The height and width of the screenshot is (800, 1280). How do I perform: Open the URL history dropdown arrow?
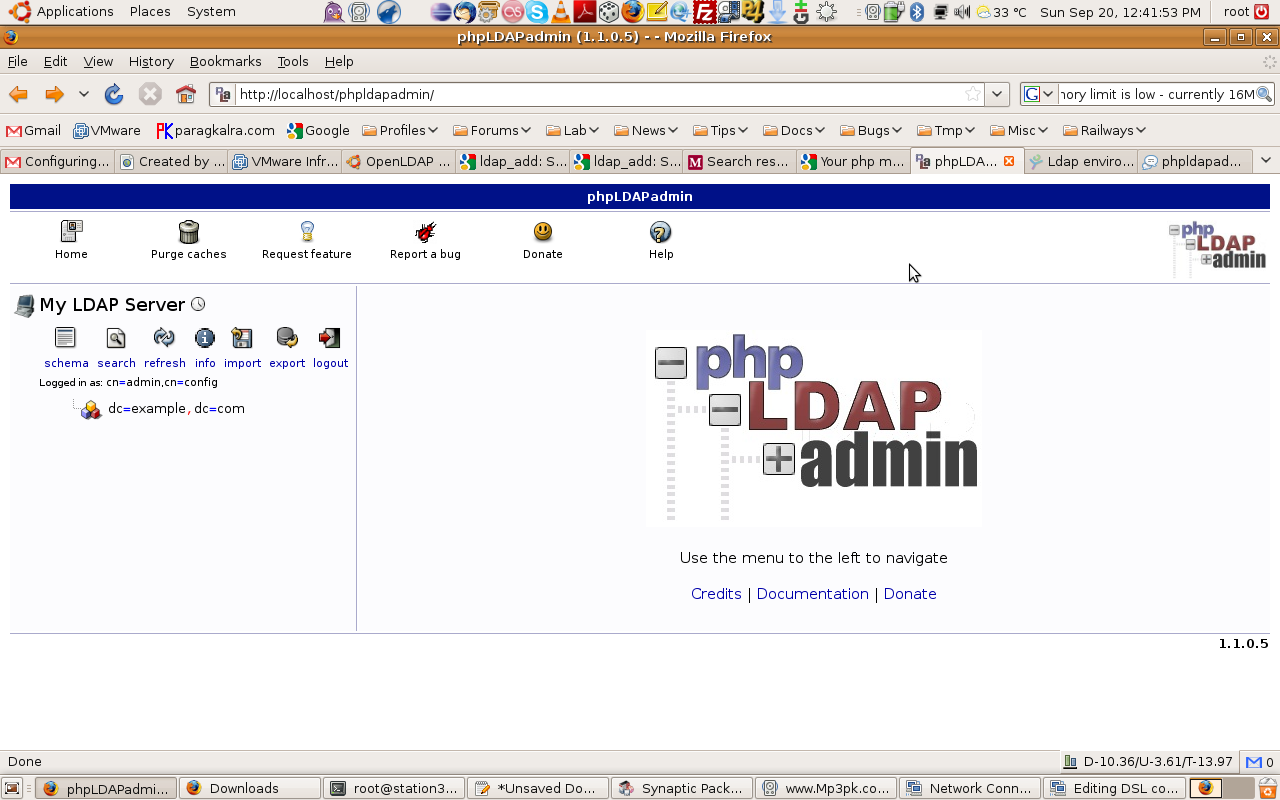(x=997, y=94)
